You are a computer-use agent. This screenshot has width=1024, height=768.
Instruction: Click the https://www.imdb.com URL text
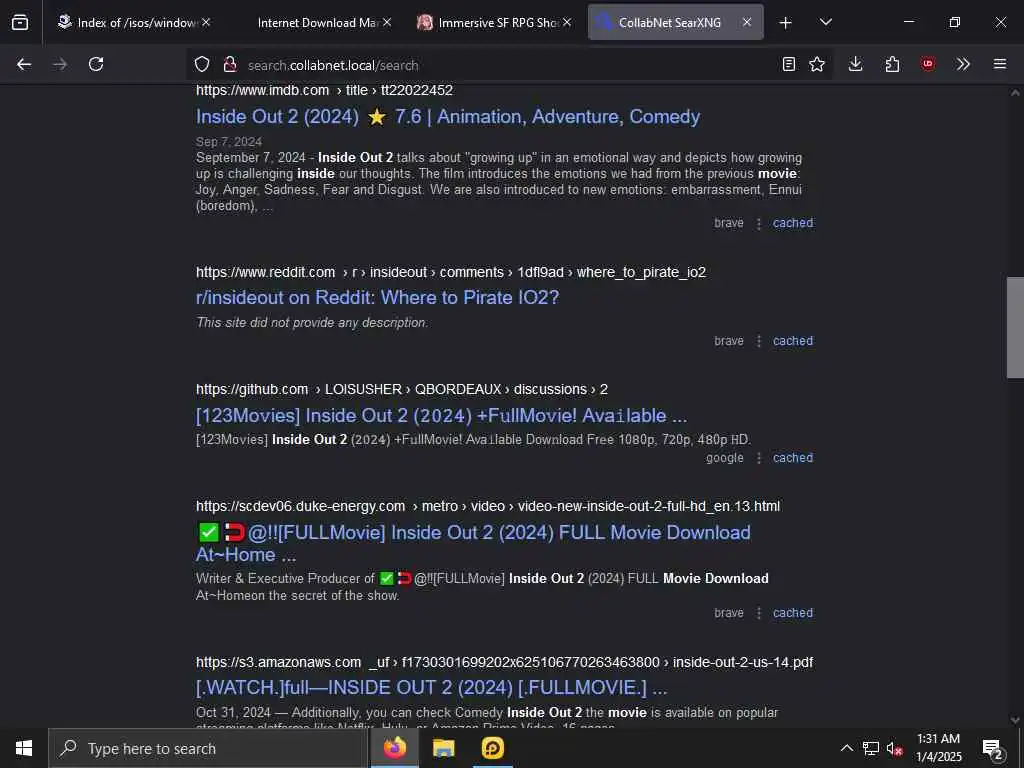click(x=263, y=90)
